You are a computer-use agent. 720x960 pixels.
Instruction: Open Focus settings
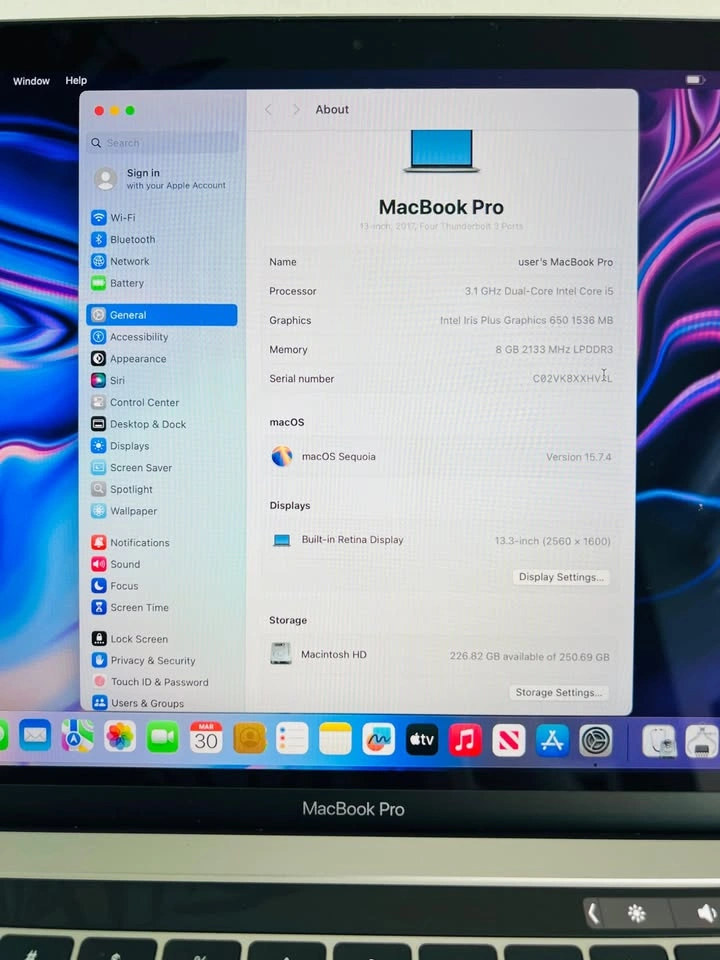tap(115, 586)
